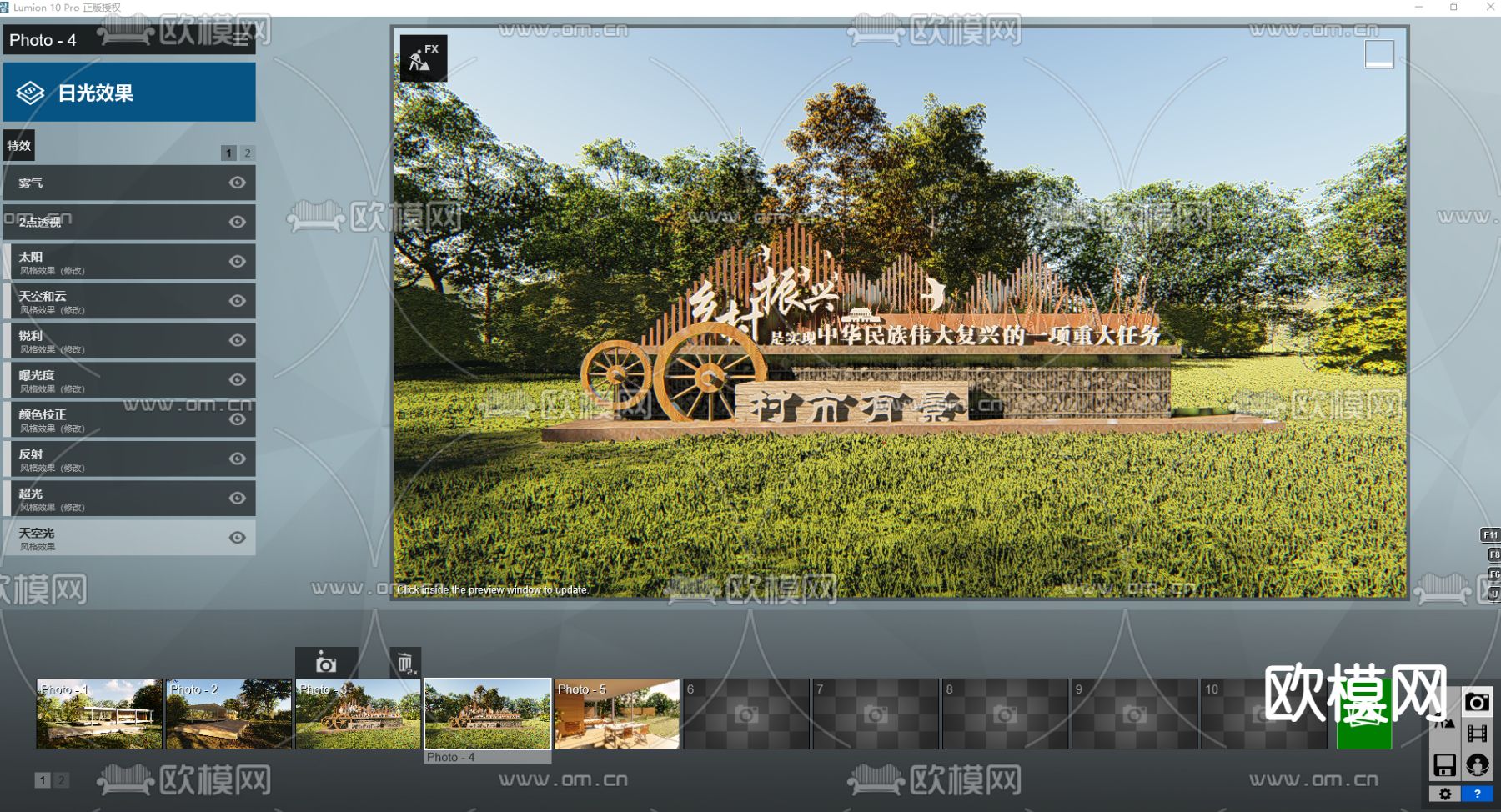
Task: Click empty photo slot 8
Action: click(x=1005, y=714)
